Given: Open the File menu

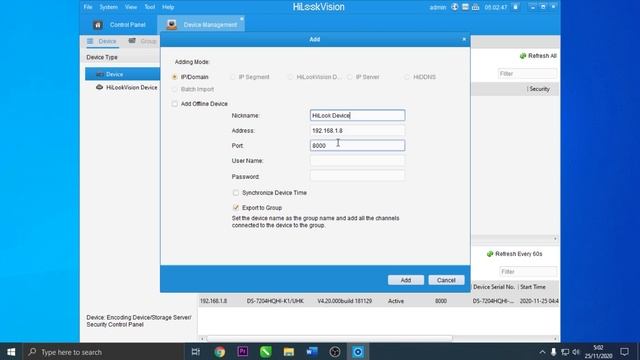Looking at the screenshot, I should click(x=88, y=7).
